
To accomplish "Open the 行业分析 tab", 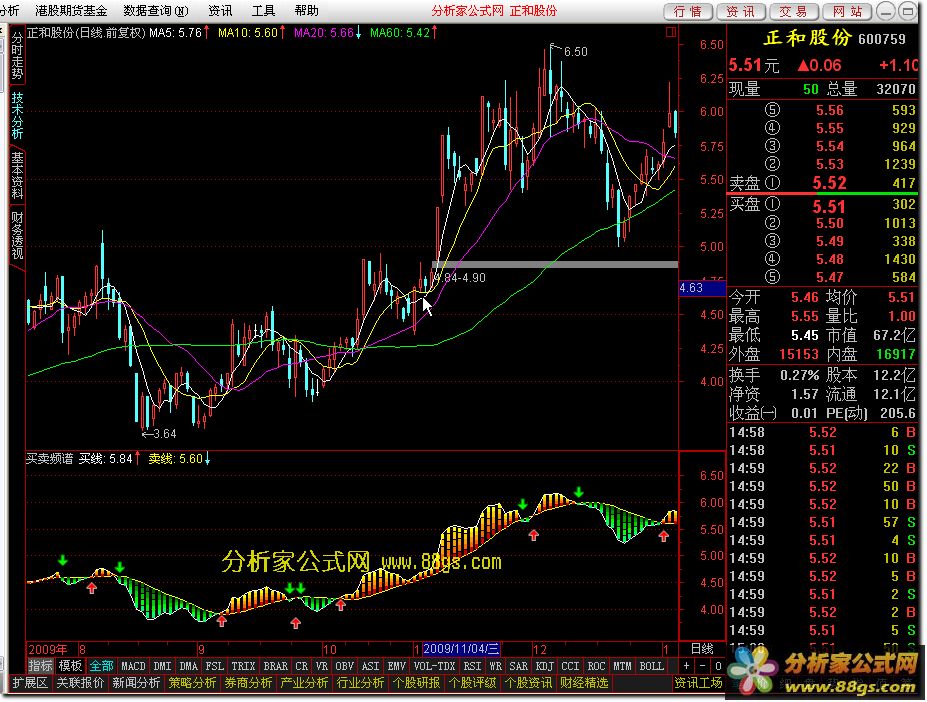I will tap(361, 683).
